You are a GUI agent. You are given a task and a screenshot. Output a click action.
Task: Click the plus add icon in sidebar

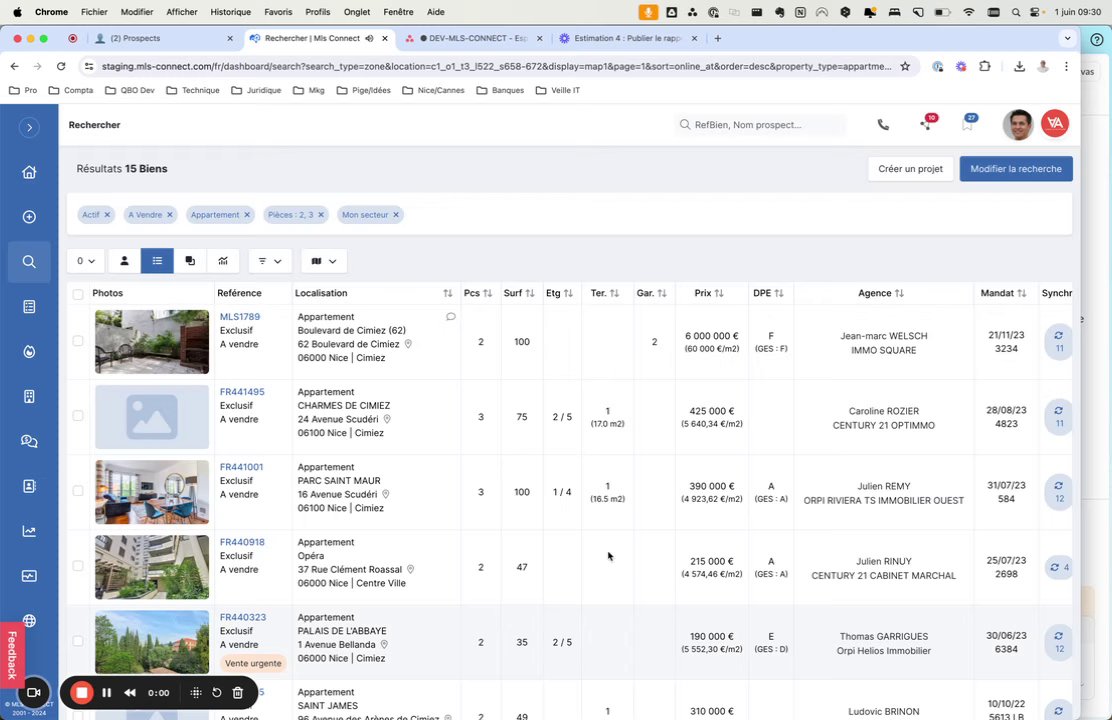pyautogui.click(x=29, y=217)
